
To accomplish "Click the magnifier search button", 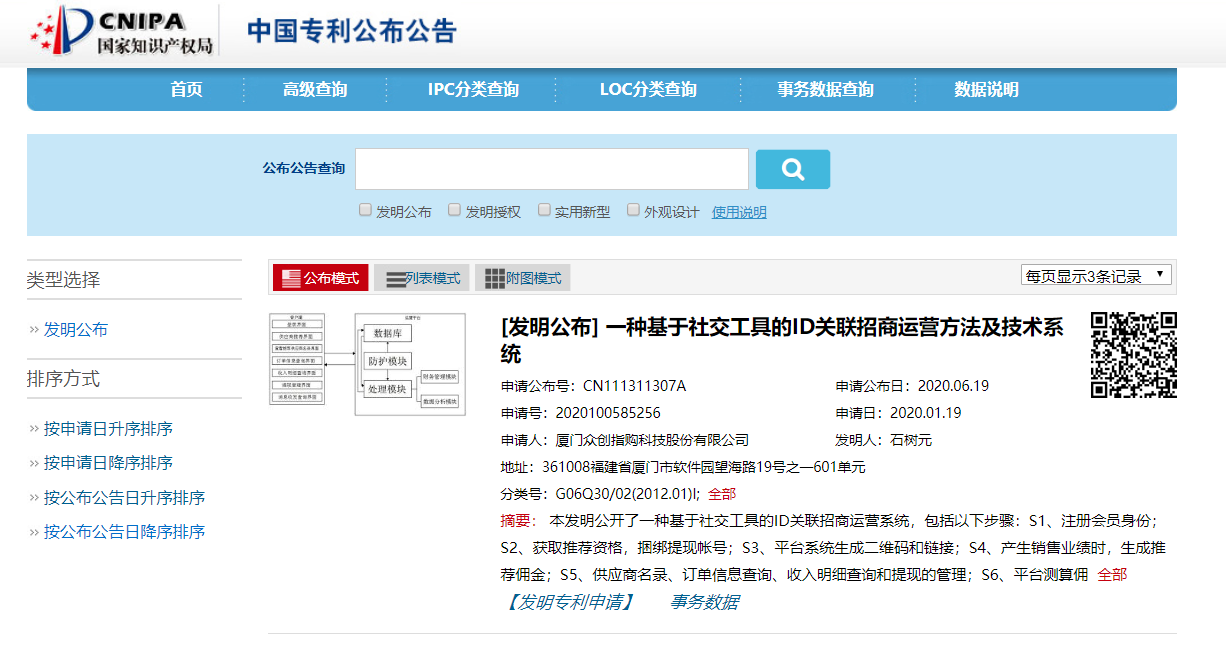I will (792, 169).
